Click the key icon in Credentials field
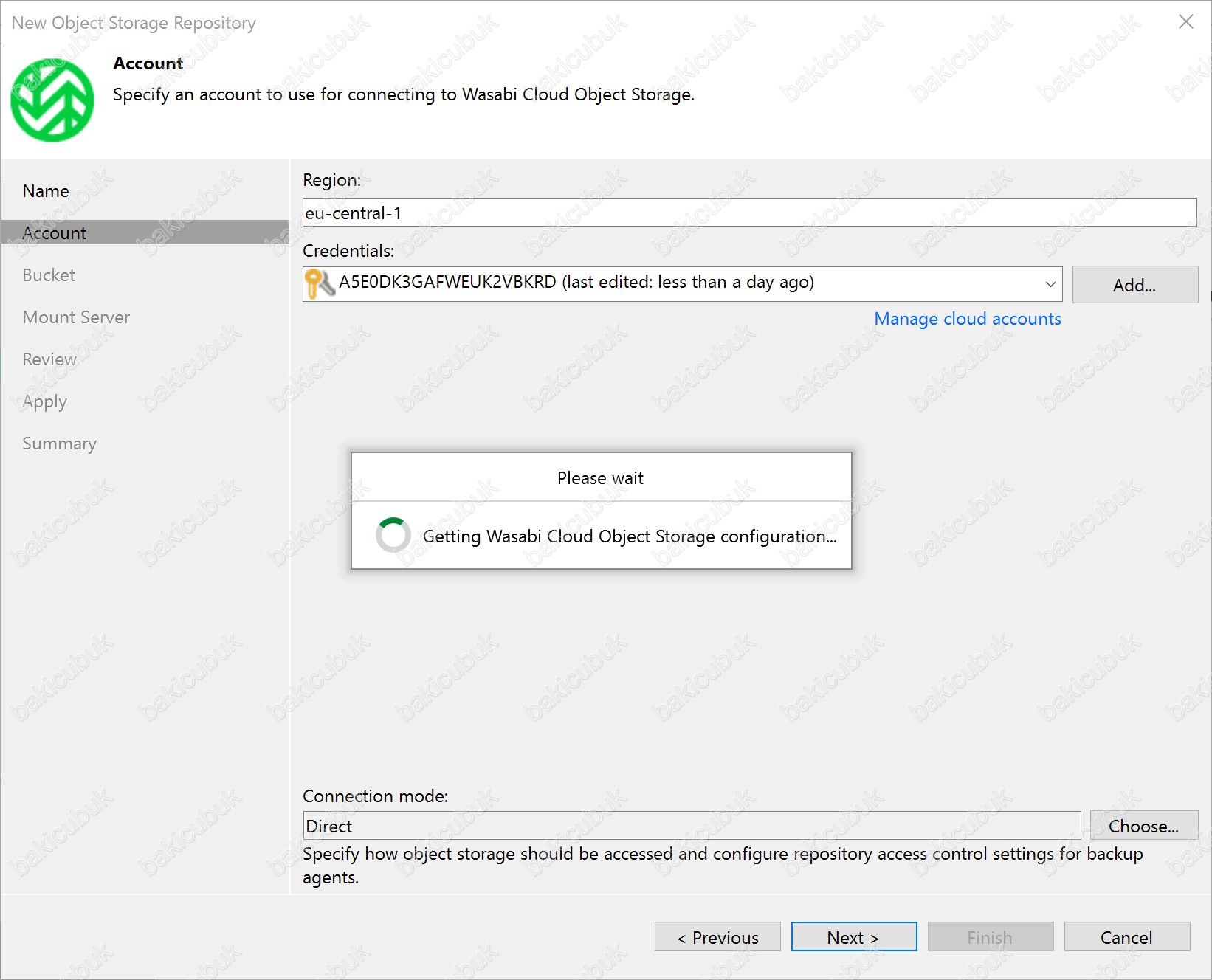The image size is (1212, 980). tap(319, 283)
